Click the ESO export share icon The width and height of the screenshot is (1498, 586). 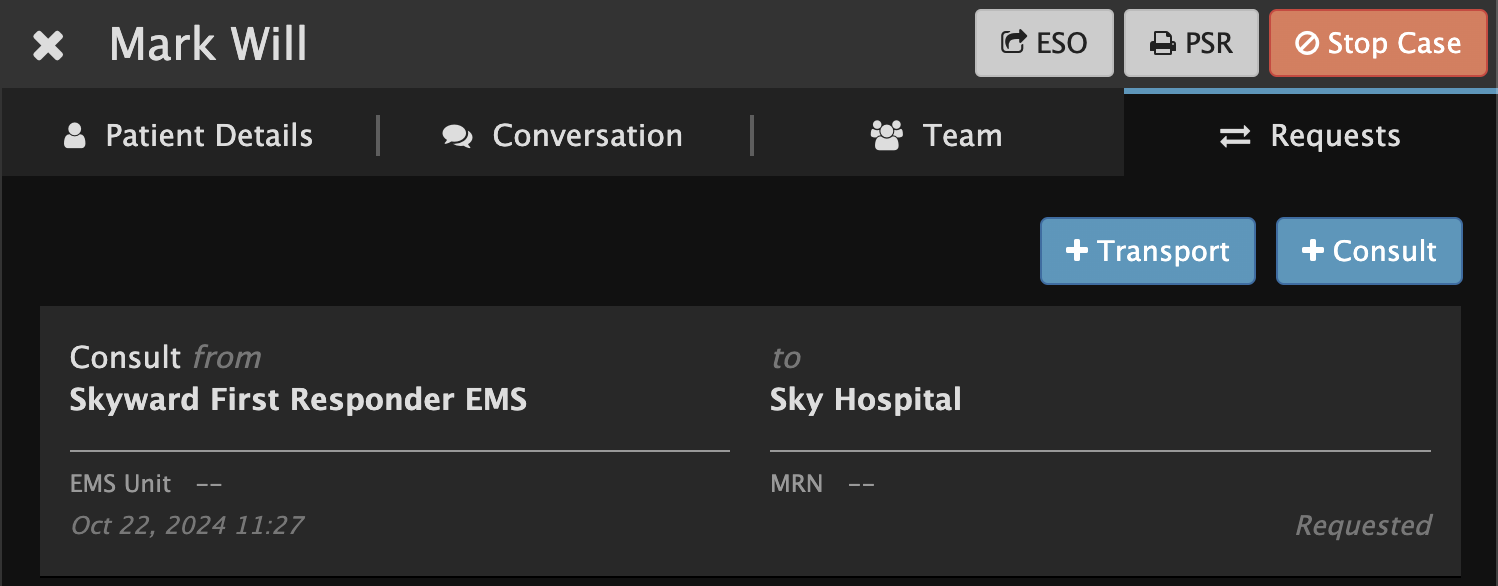pyautogui.click(x=1014, y=43)
